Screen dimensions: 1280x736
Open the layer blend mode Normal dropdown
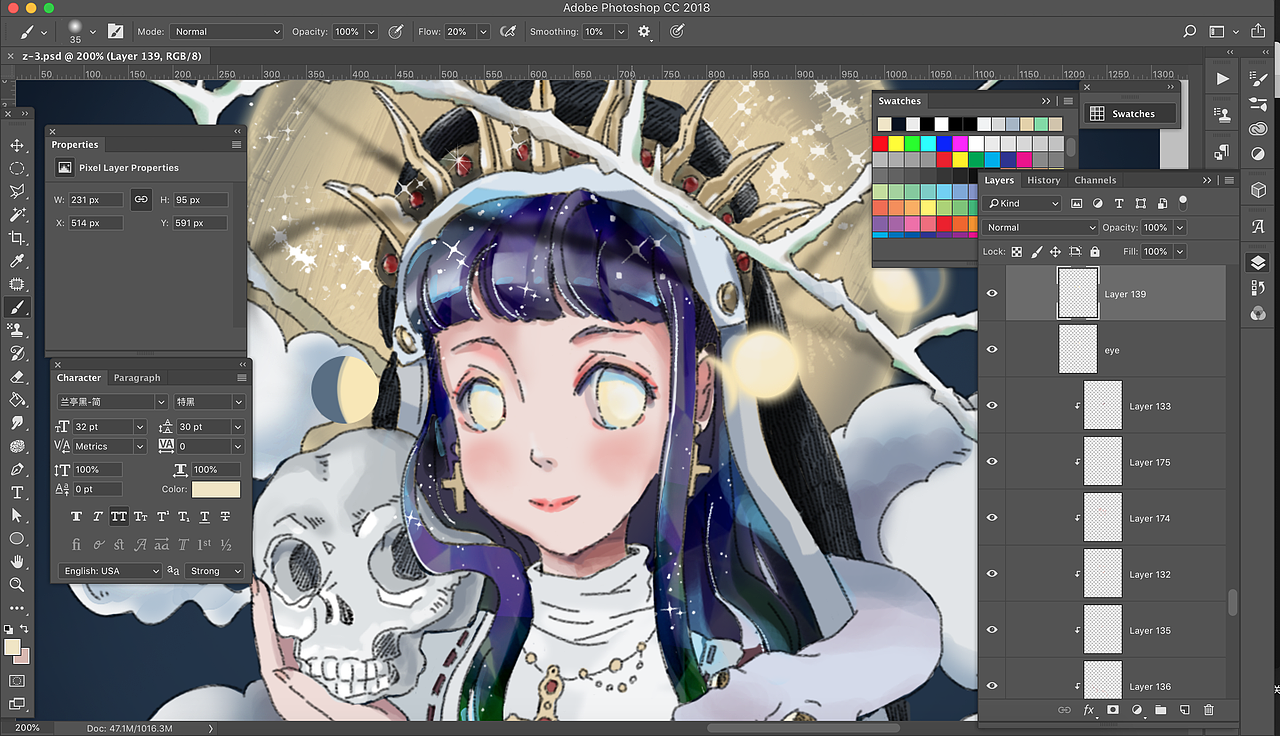[1040, 227]
